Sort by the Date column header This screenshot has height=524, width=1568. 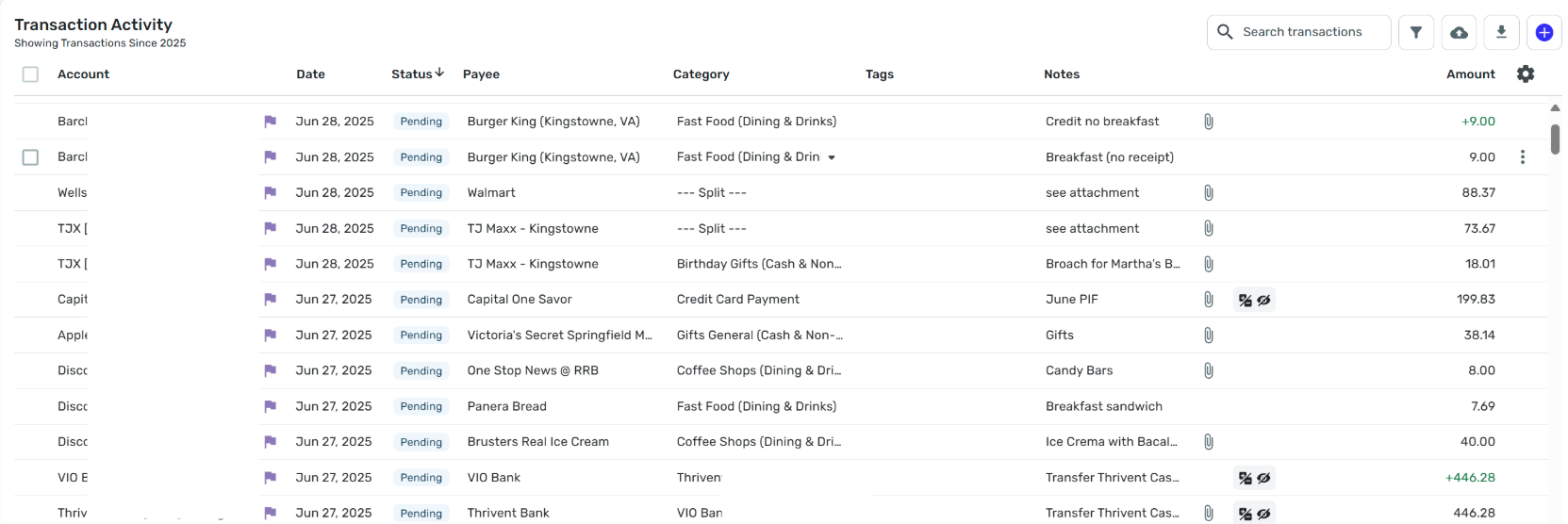pos(310,74)
